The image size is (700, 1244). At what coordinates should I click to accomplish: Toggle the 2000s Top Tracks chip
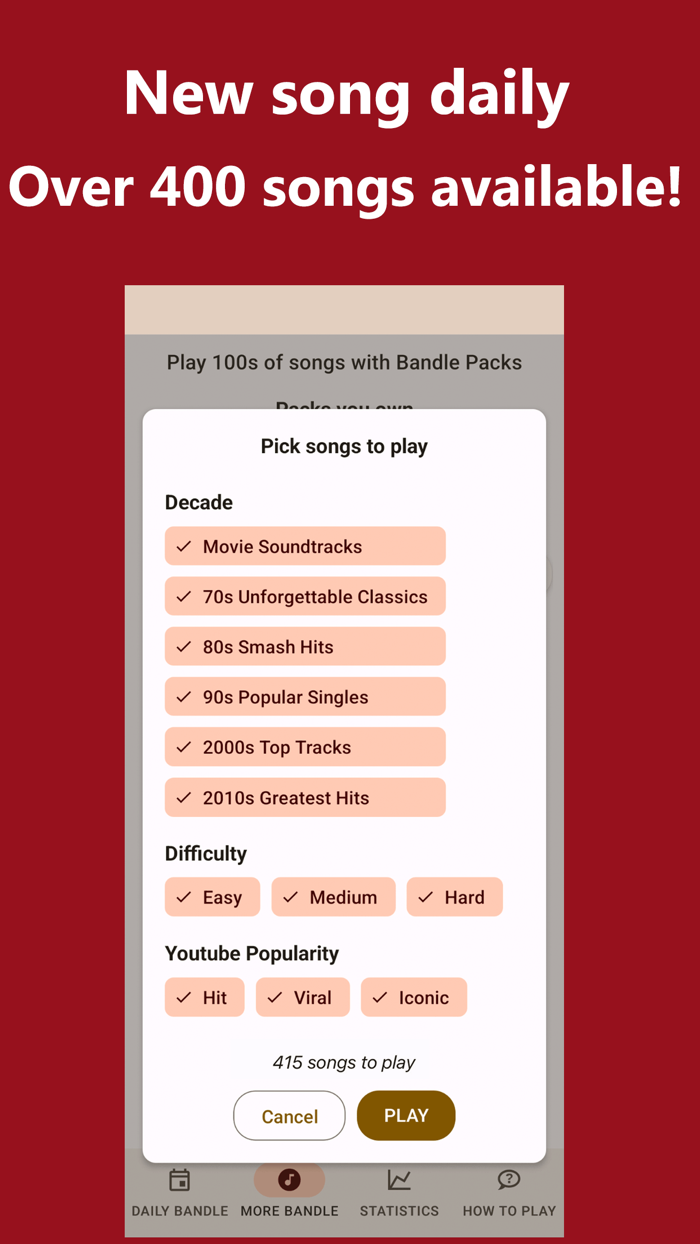pos(304,747)
